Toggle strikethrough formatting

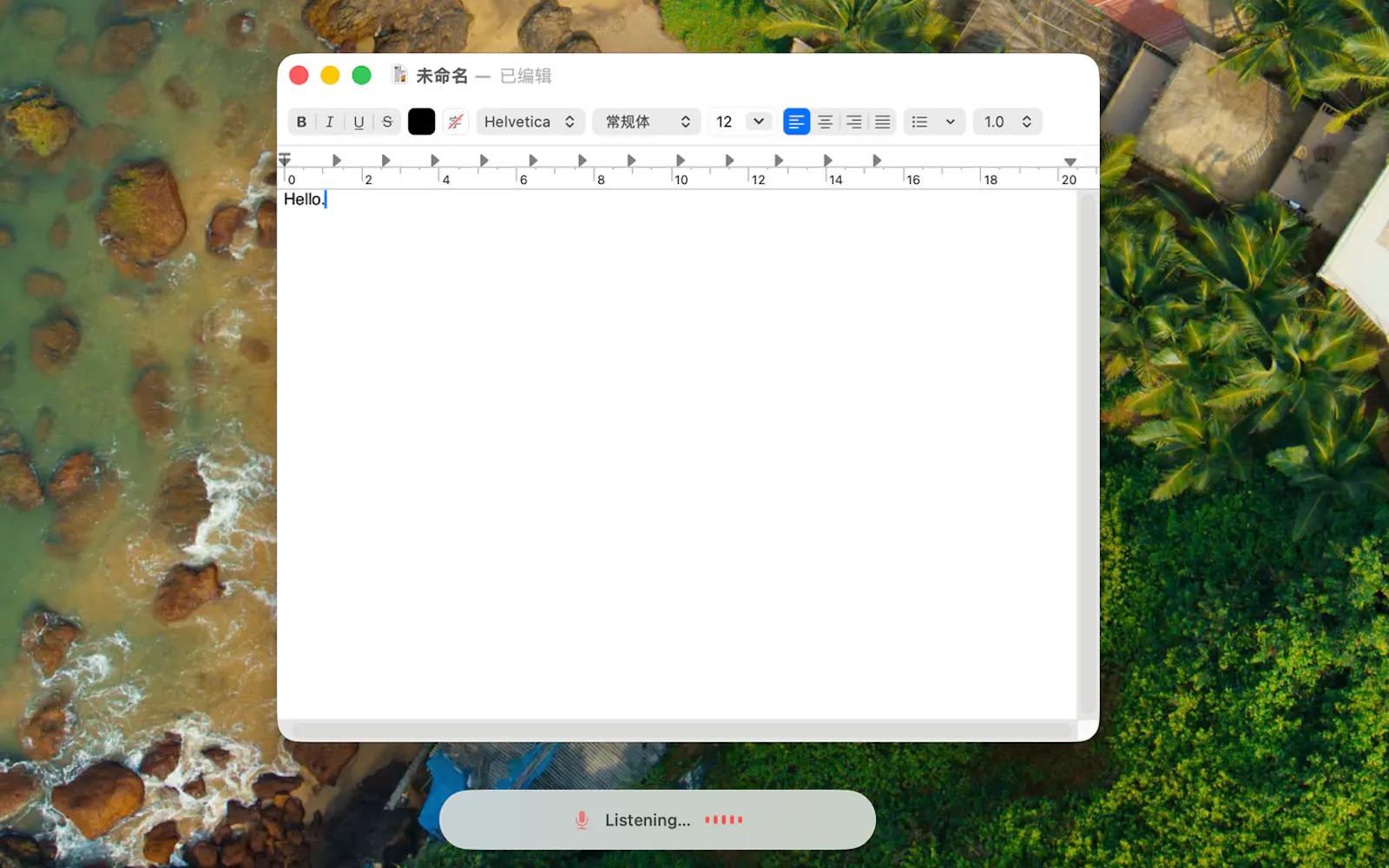click(x=387, y=122)
